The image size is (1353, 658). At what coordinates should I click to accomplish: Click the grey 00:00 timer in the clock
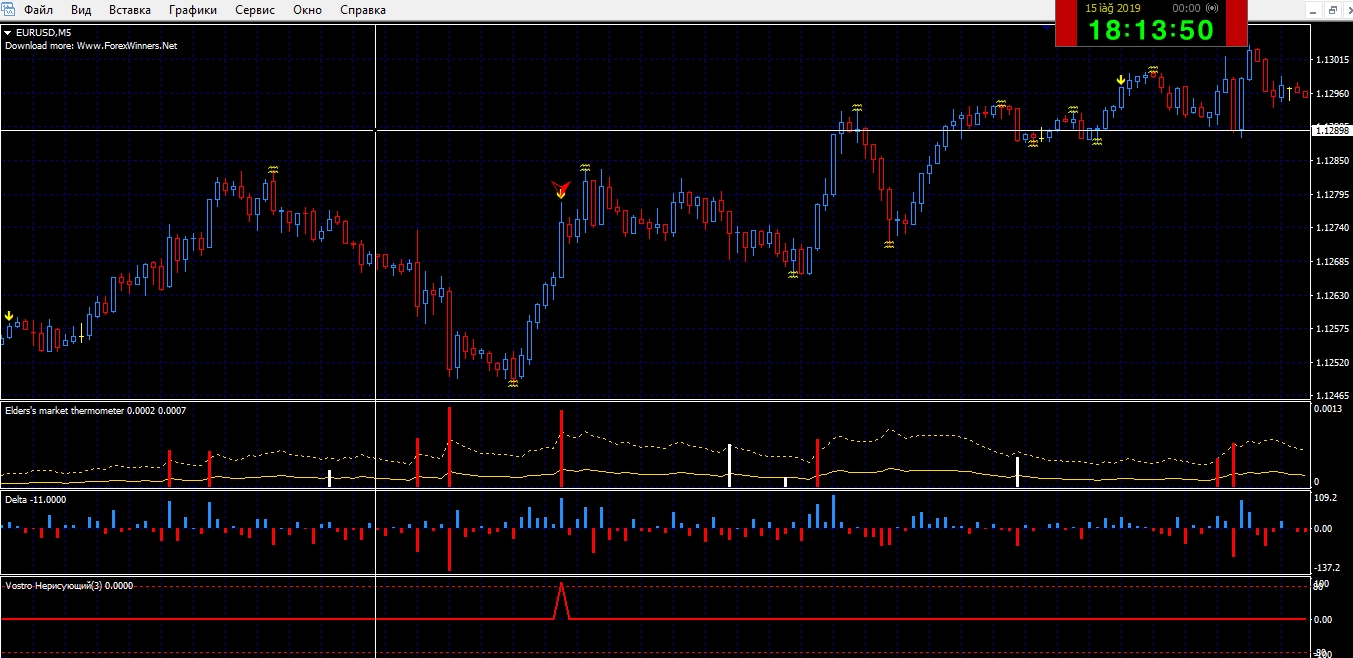point(1186,8)
